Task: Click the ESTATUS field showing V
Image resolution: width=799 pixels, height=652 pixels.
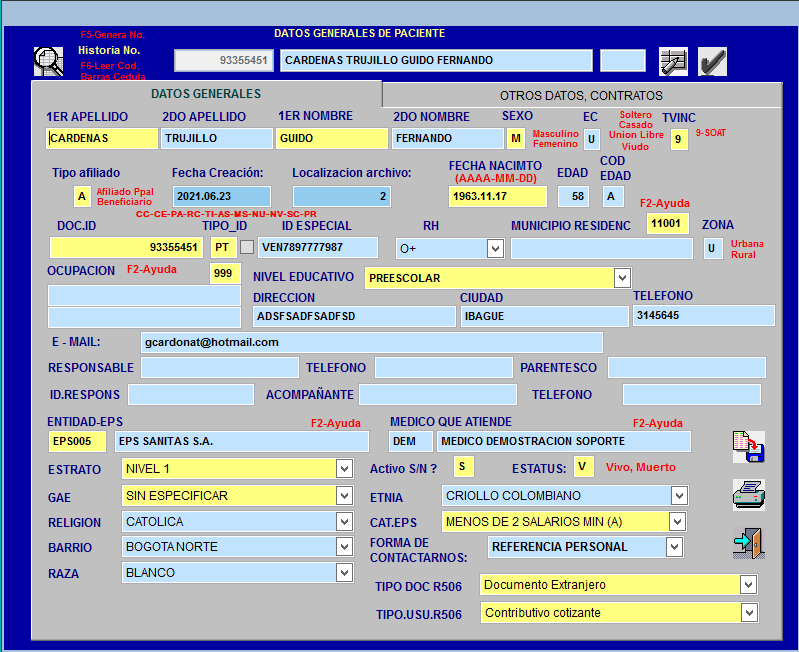Action: coord(583,467)
